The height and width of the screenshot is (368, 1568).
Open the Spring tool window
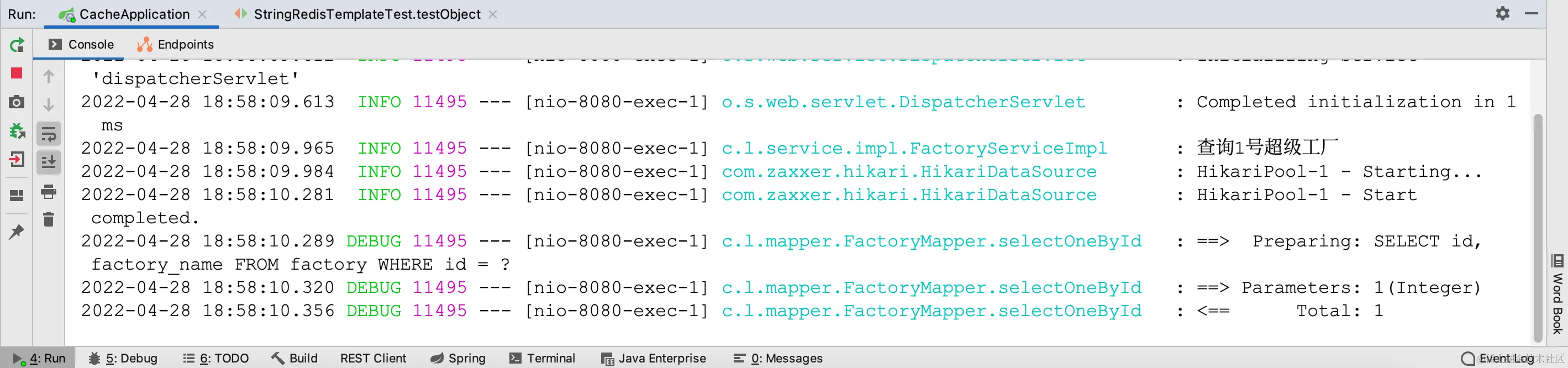click(457, 358)
